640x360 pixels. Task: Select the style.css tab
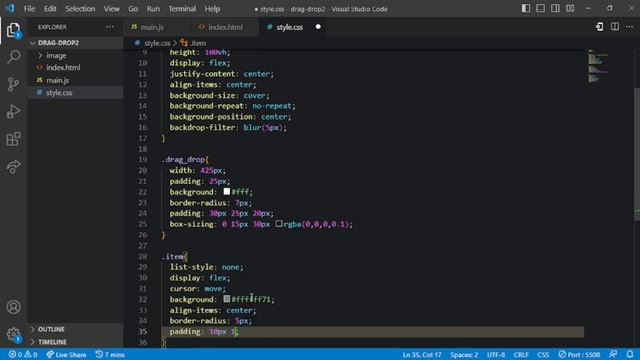click(x=290, y=27)
